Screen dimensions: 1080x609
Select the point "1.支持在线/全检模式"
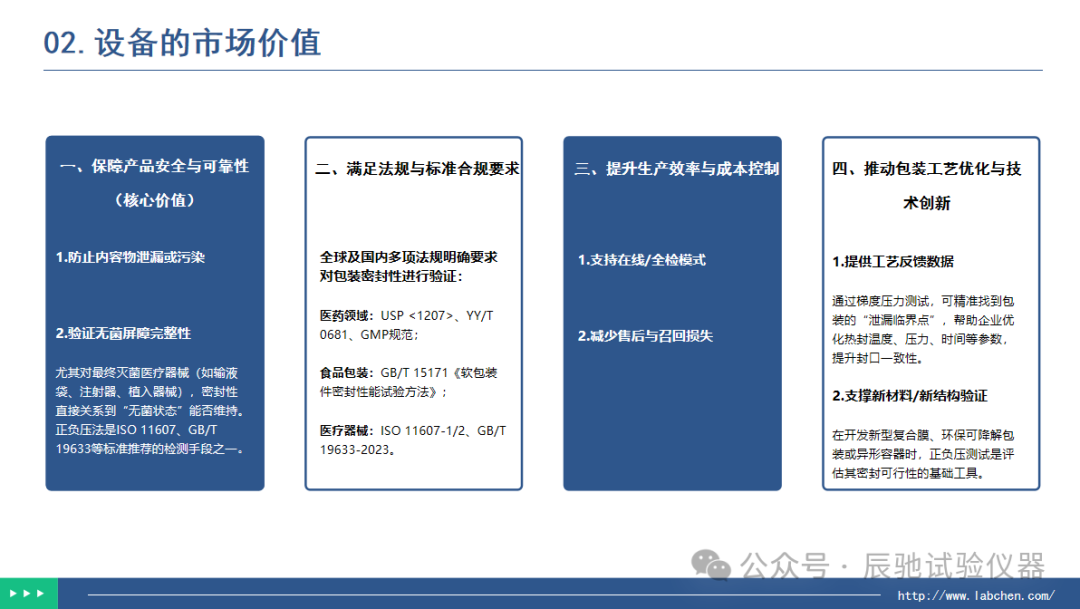pos(642,260)
